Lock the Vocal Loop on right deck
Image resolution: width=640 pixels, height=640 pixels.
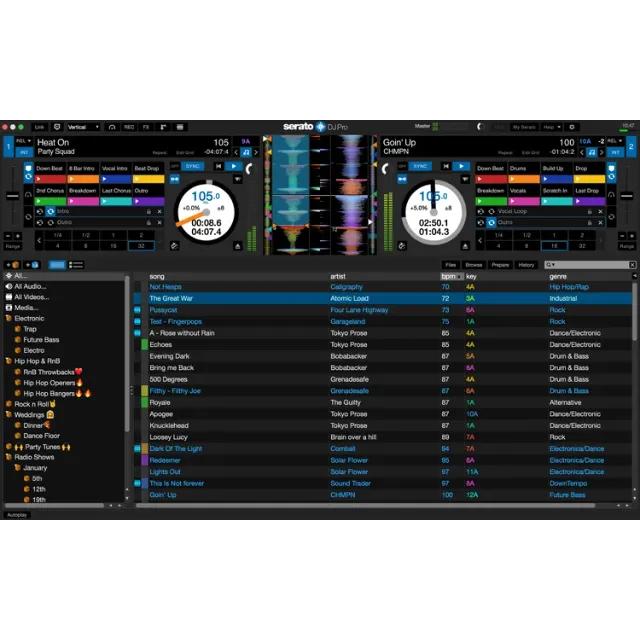coord(589,211)
